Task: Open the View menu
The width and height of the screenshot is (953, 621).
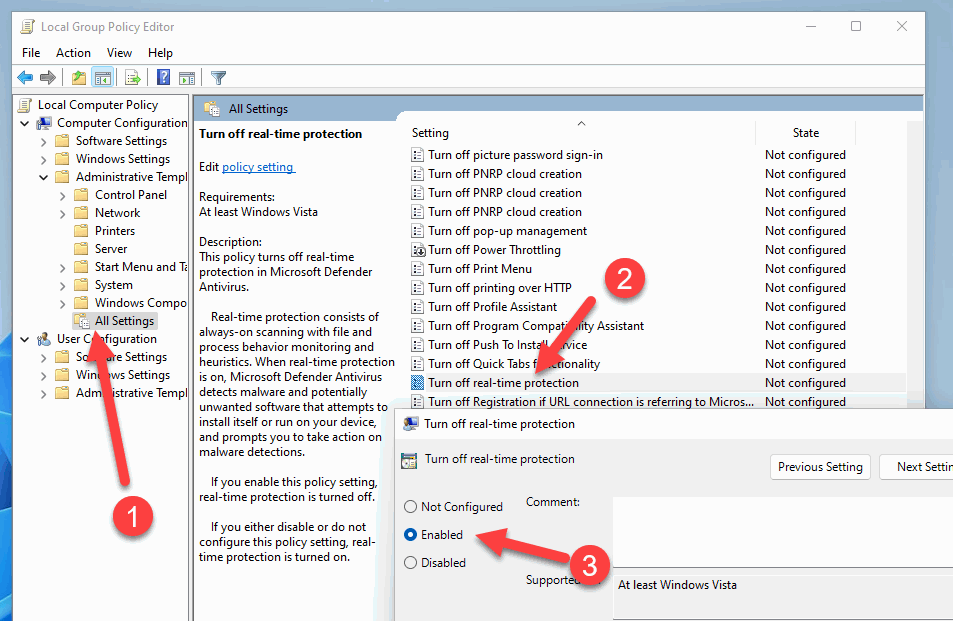Action: click(x=120, y=53)
